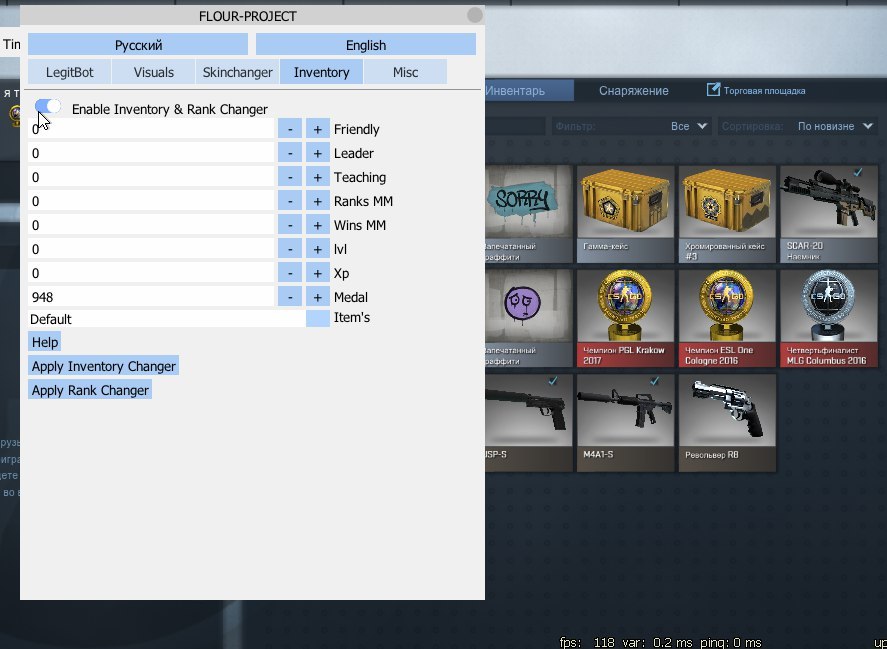This screenshot has height=649, width=887.
Task: Select the USP-S pistol item
Action: (528, 423)
